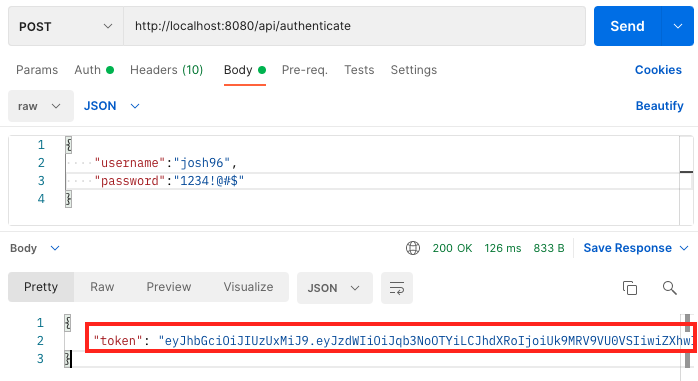Open the Pre-req. tab
Screen dimensions: 698x381
point(304,70)
